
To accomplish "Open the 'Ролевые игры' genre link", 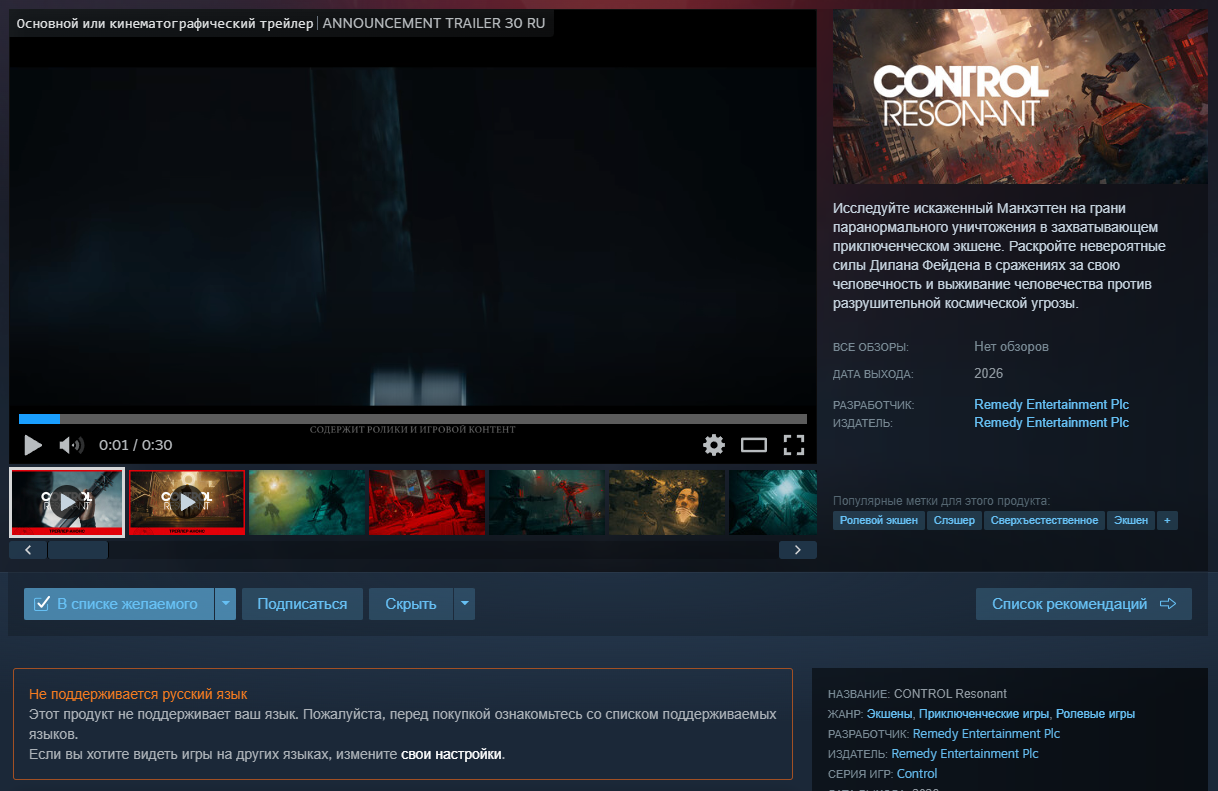I will click(1095, 714).
